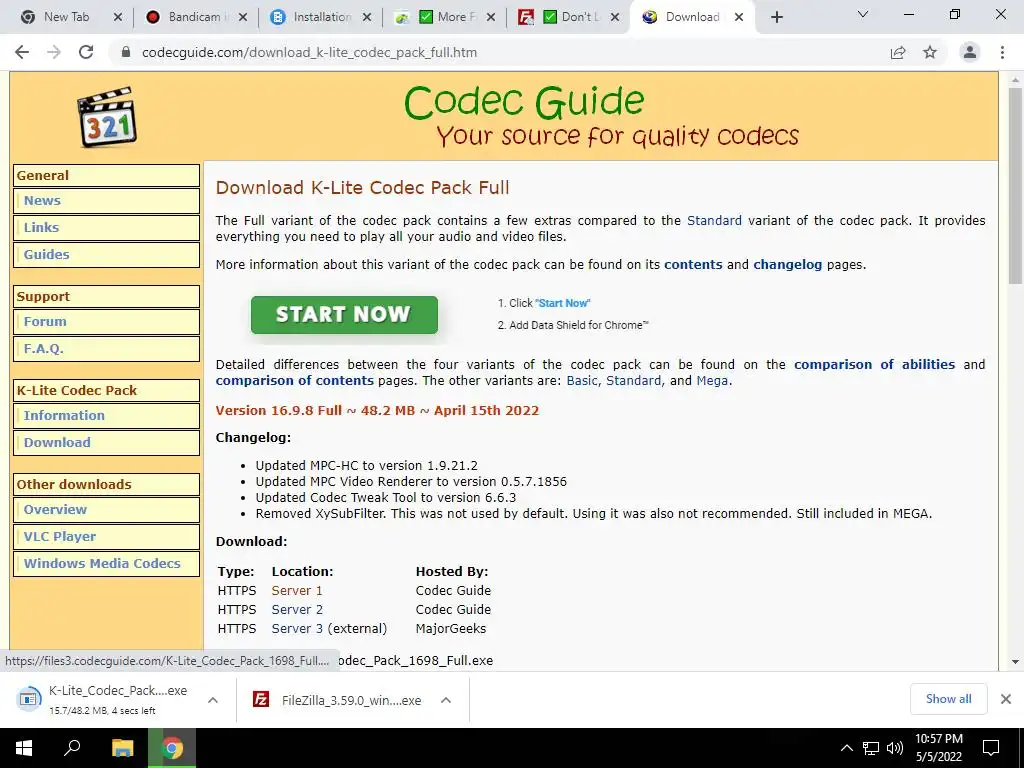Open News in the sidebar

pyautogui.click(x=106, y=201)
